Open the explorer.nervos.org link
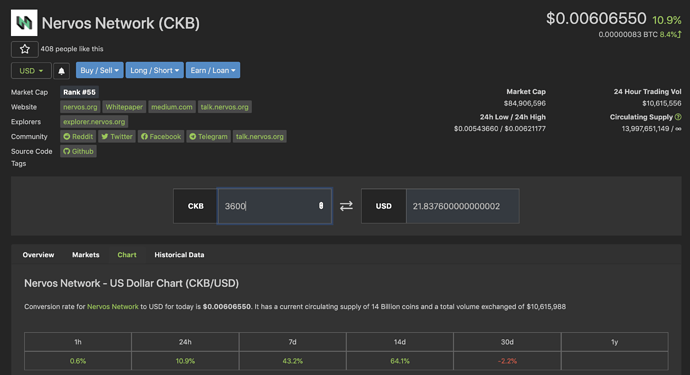The width and height of the screenshot is (690, 375). [x=94, y=121]
